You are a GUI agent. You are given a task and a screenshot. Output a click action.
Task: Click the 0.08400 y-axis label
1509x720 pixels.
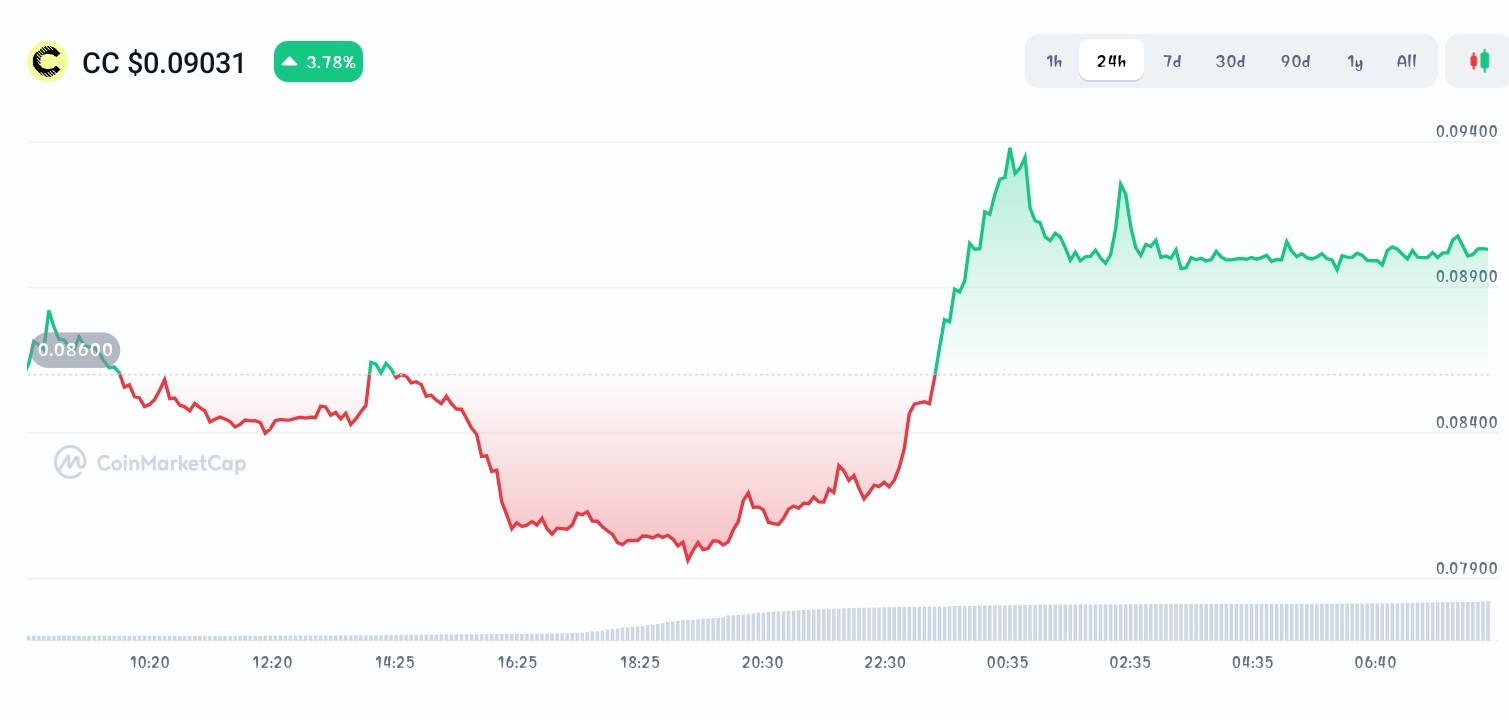point(1467,422)
